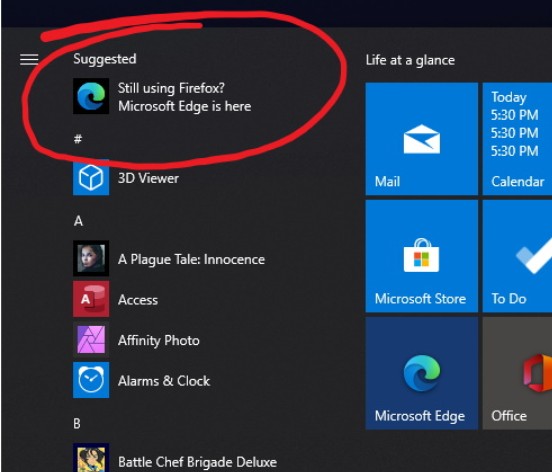The height and width of the screenshot is (472, 552).
Task: Click the 3D Viewer app icon
Action: [91, 177]
